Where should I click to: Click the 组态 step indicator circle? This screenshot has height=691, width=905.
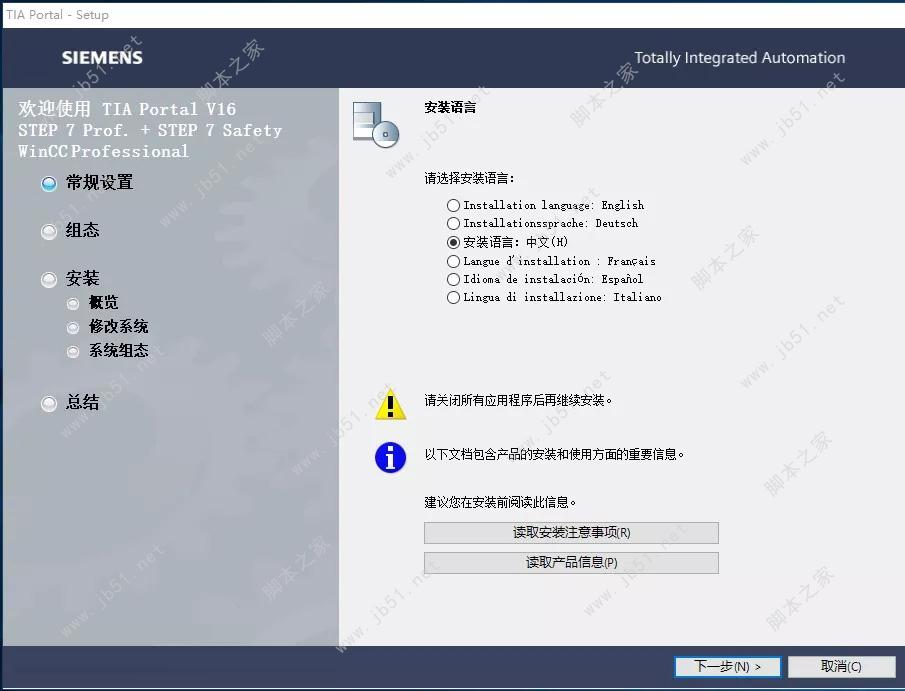(x=48, y=231)
